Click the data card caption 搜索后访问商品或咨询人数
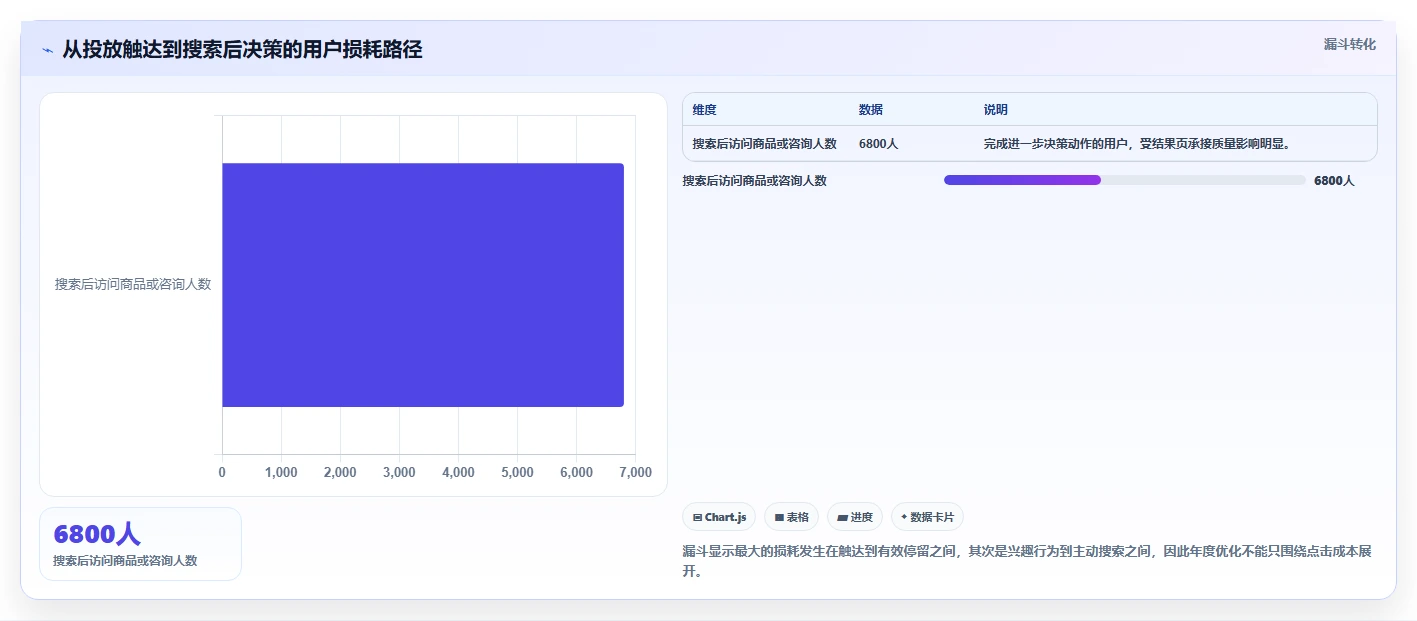1417x621 pixels. click(x=125, y=561)
